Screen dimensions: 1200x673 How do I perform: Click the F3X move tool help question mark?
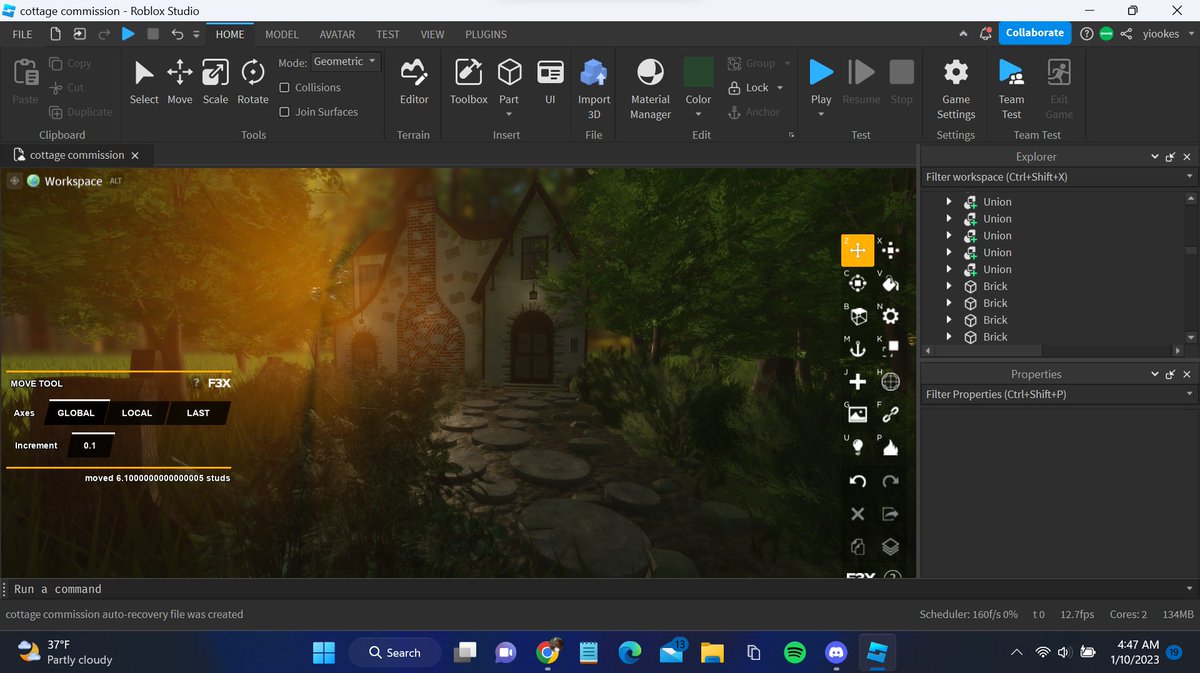196,384
